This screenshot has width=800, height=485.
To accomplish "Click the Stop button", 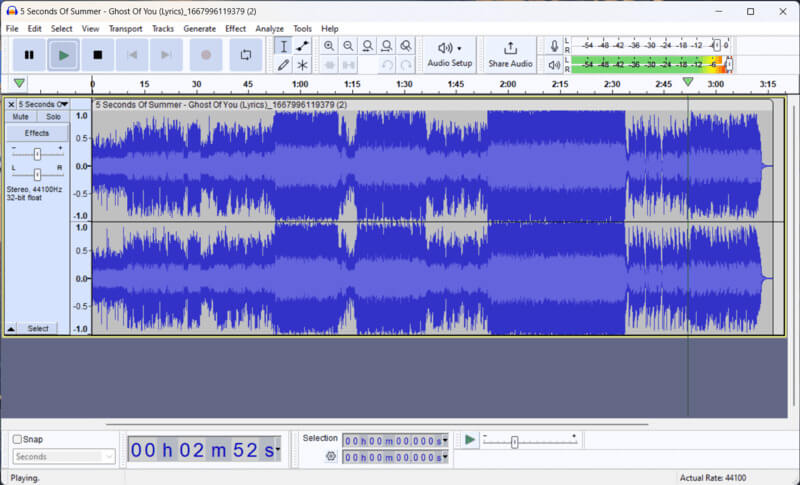I will click(x=97, y=55).
